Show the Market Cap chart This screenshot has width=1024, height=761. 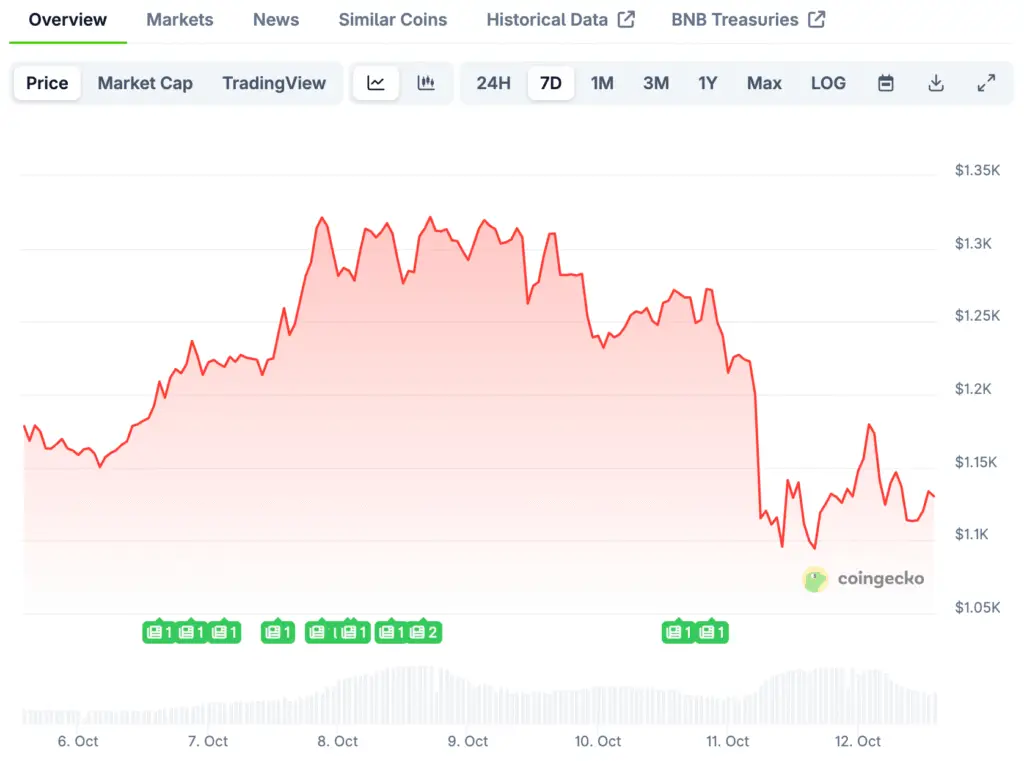pyautogui.click(x=145, y=83)
